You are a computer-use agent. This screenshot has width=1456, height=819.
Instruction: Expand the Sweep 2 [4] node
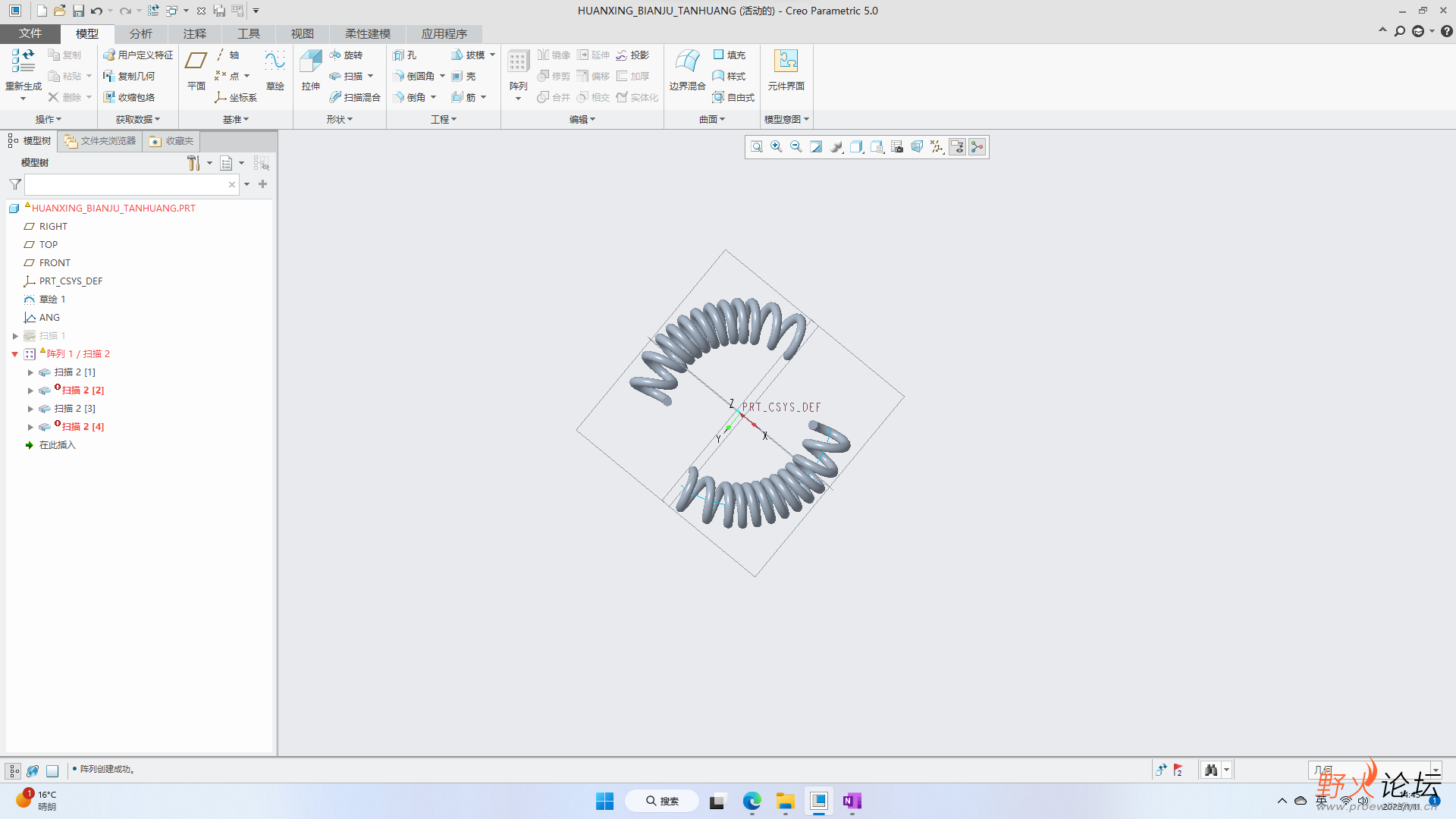[30, 427]
